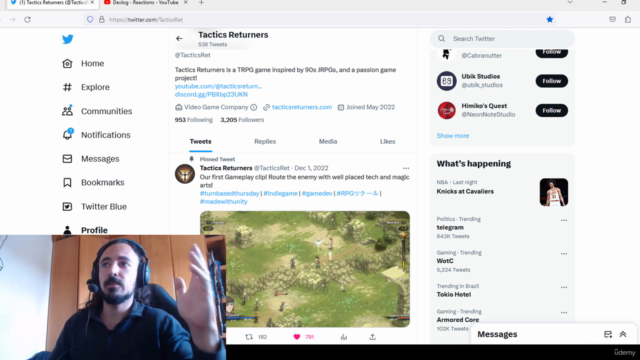Open the #madewithunity hashtag

tap(223, 202)
